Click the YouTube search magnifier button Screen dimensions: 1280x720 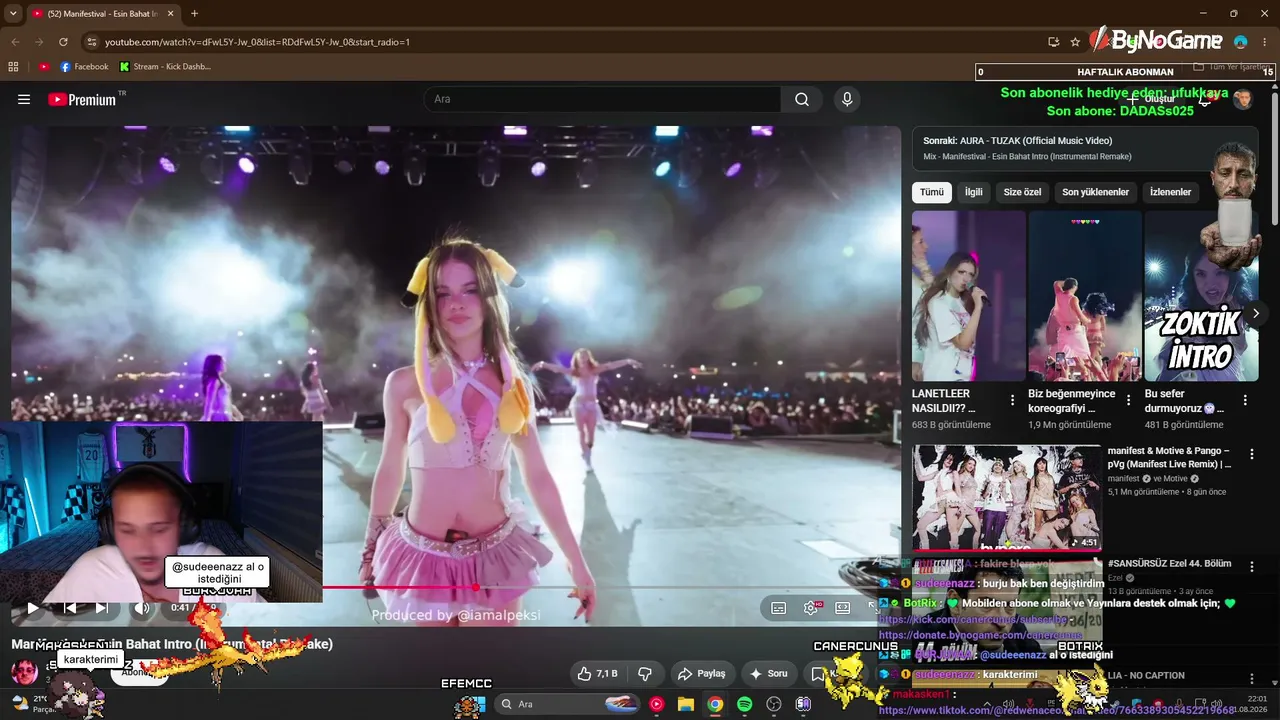coord(802,99)
